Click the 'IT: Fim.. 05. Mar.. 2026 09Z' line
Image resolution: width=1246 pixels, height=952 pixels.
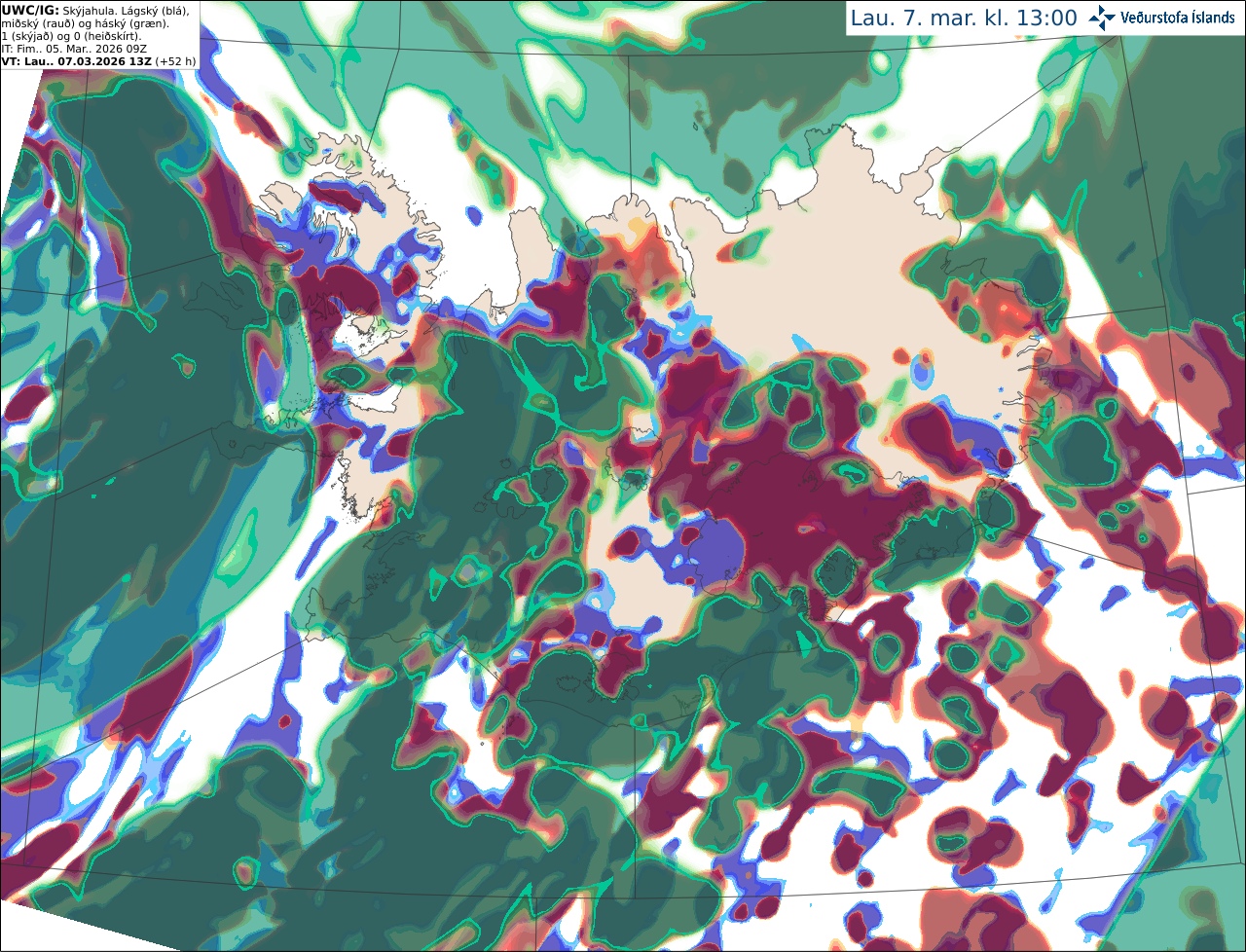coord(73,49)
